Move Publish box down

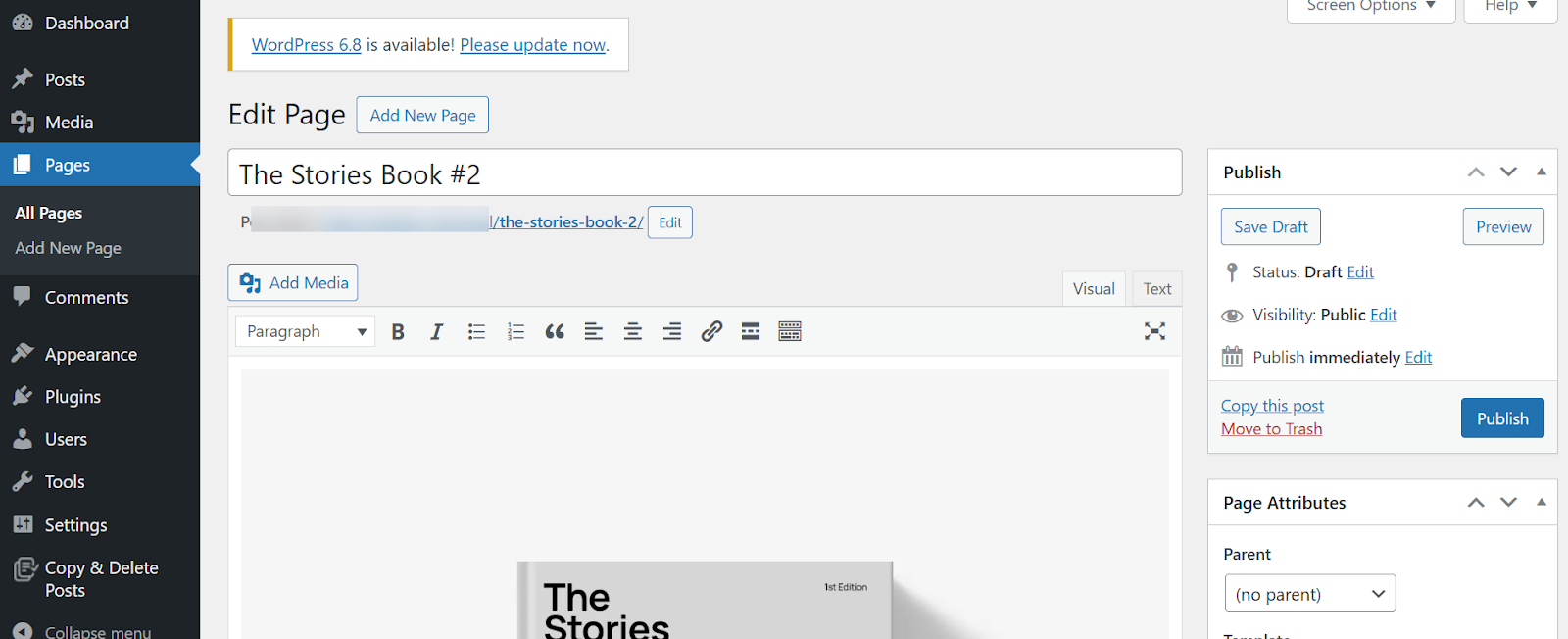pos(1509,172)
